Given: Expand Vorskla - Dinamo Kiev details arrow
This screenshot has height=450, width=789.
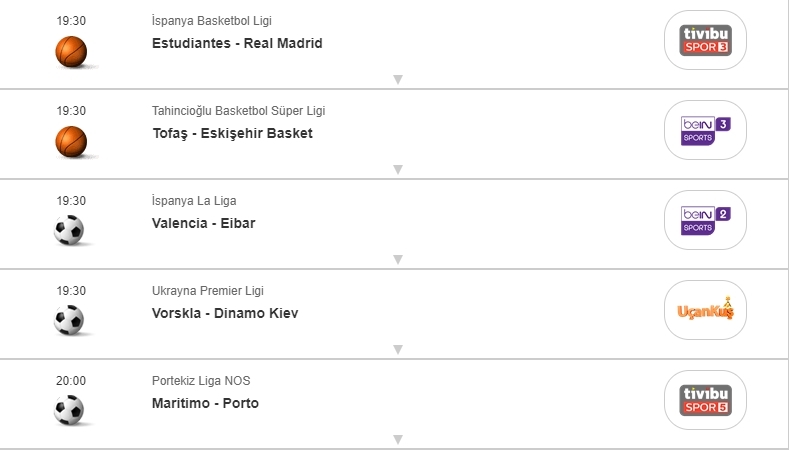Looking at the screenshot, I should point(397,349).
